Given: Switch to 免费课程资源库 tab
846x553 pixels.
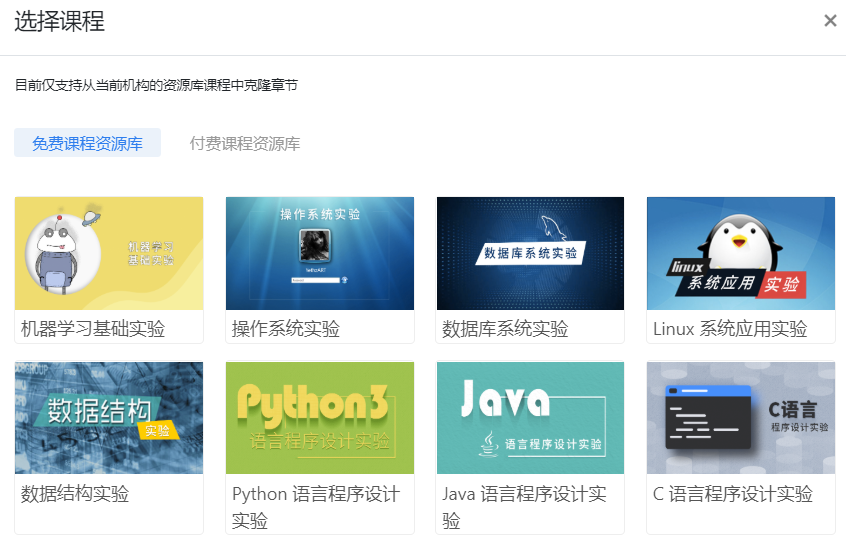Looking at the screenshot, I should click(x=87, y=143).
